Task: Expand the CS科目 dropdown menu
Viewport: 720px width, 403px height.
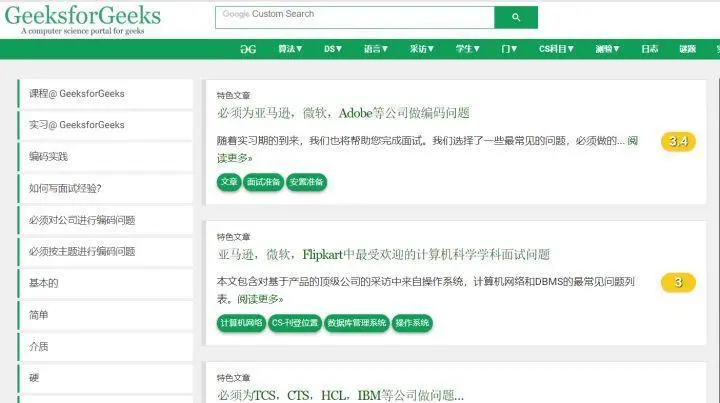Action: click(556, 49)
